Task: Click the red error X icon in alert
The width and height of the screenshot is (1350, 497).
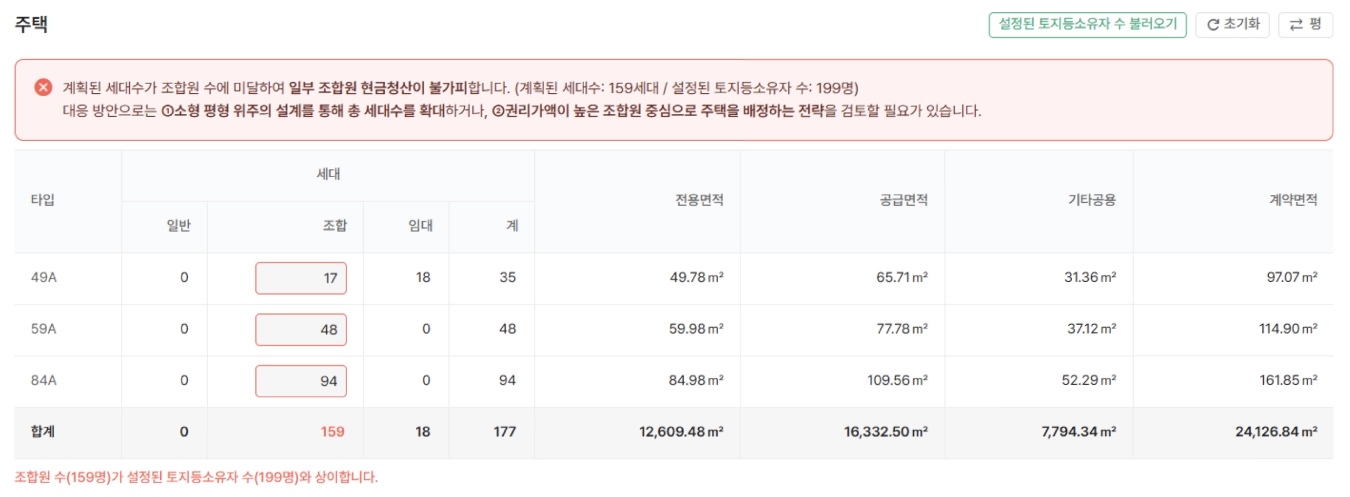Action: click(43, 87)
